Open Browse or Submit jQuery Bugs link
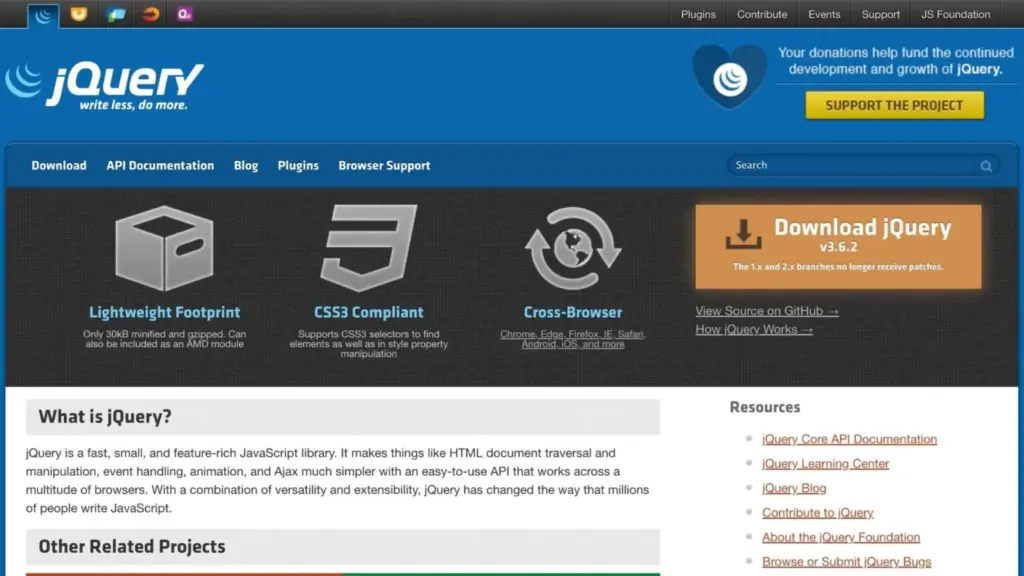 846,562
